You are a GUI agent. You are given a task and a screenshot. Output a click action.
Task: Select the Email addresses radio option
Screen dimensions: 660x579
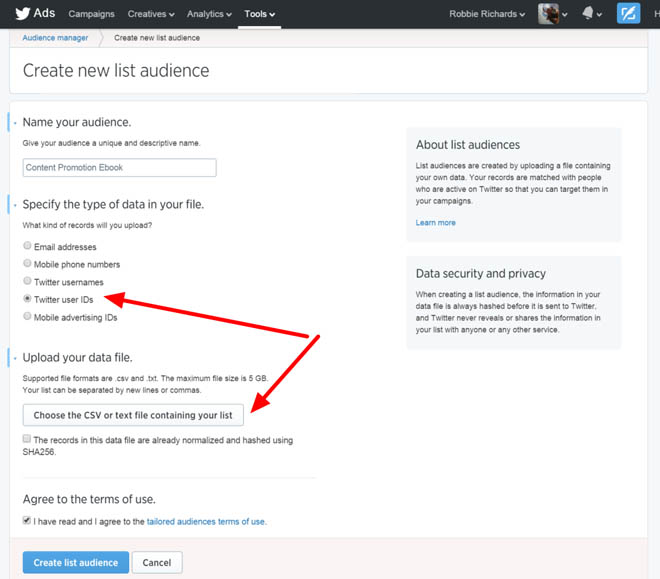(28, 247)
